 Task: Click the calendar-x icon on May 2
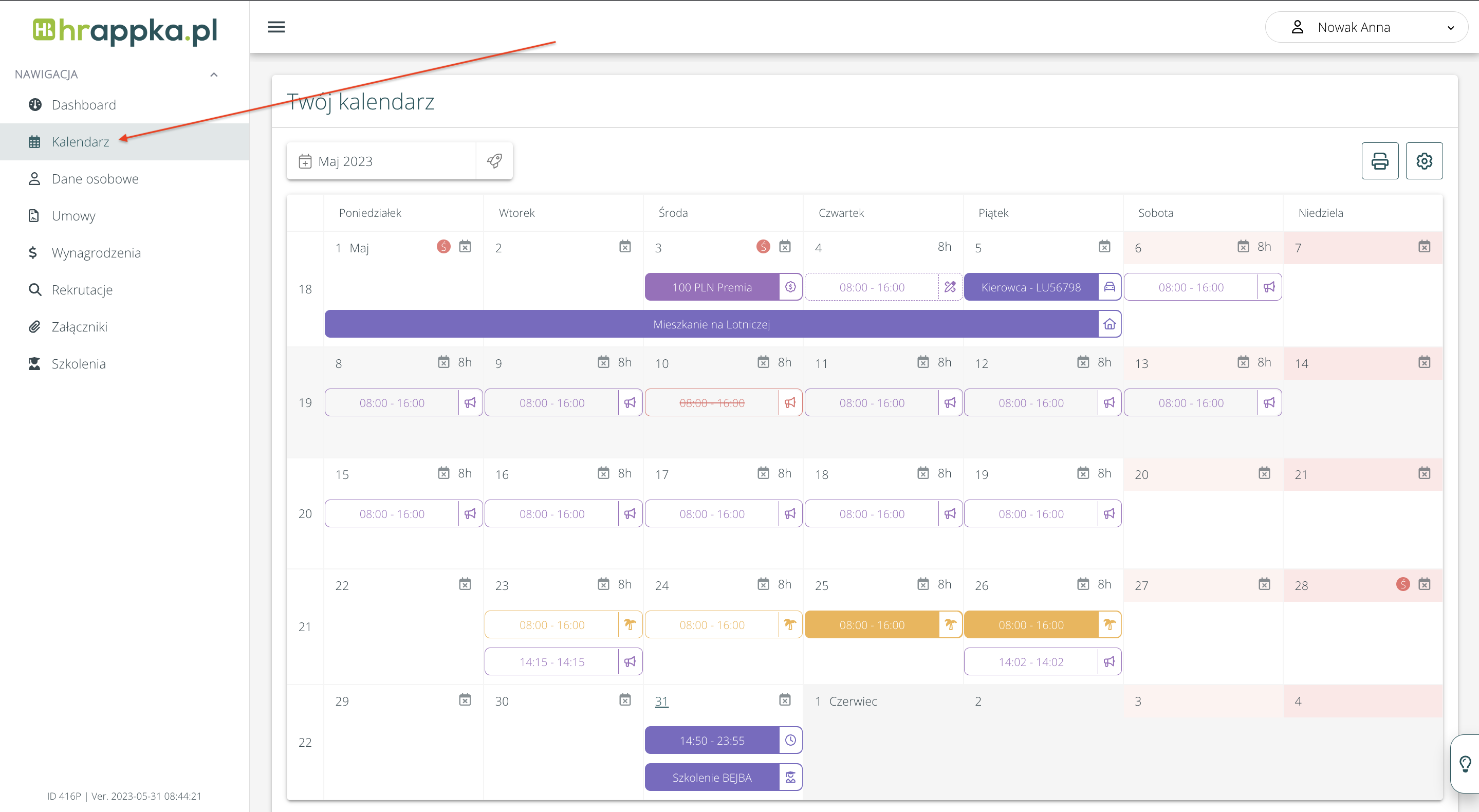625,247
